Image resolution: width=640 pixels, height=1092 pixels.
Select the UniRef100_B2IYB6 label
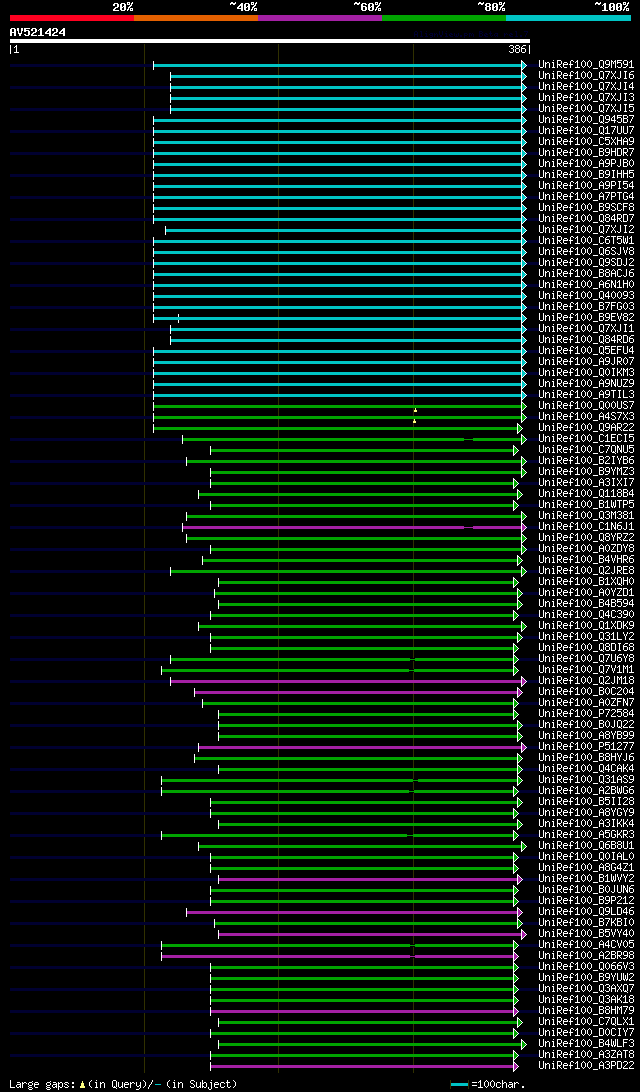586,461
